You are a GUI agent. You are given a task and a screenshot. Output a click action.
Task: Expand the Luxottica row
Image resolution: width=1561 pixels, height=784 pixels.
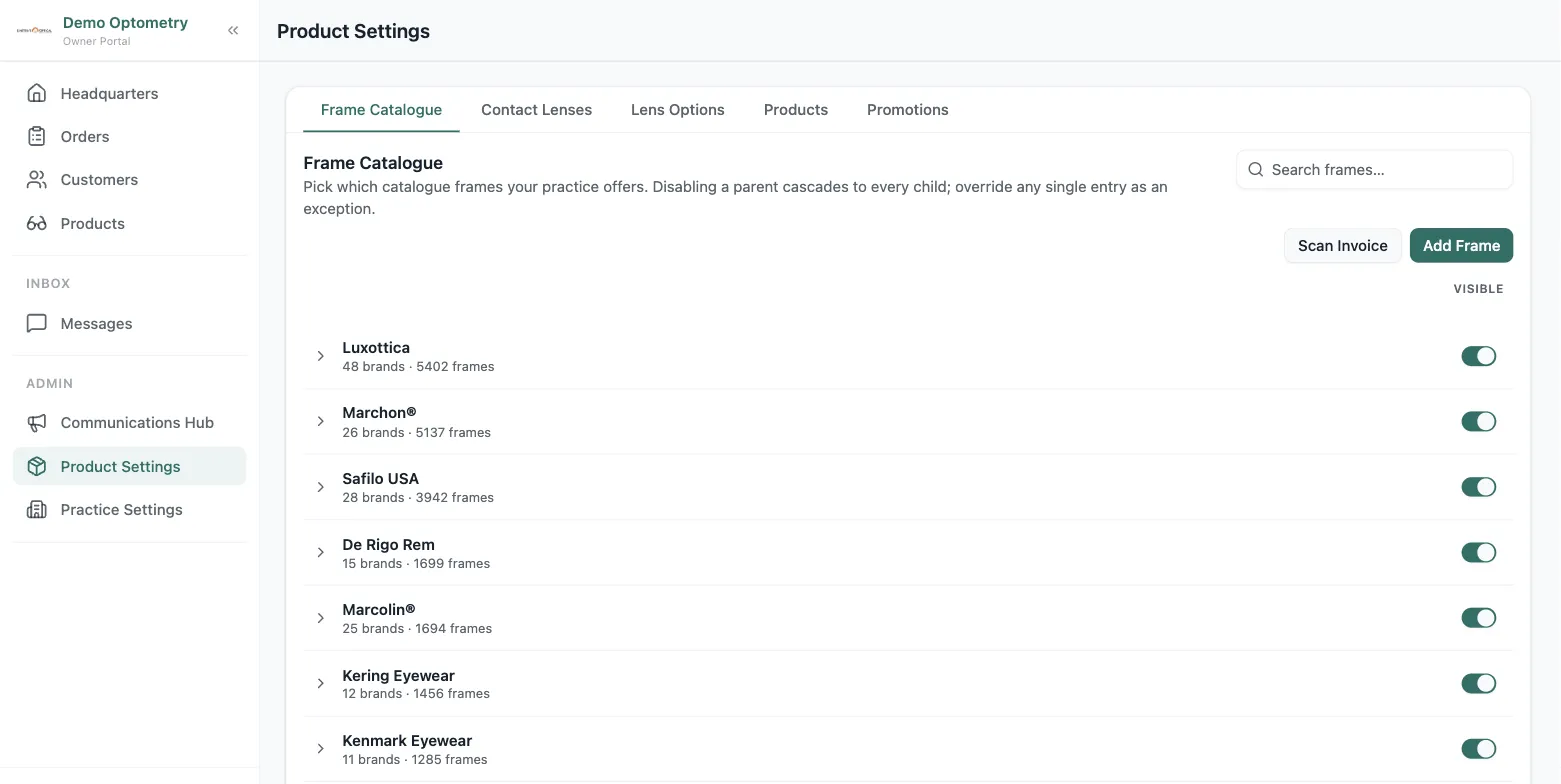click(x=320, y=356)
